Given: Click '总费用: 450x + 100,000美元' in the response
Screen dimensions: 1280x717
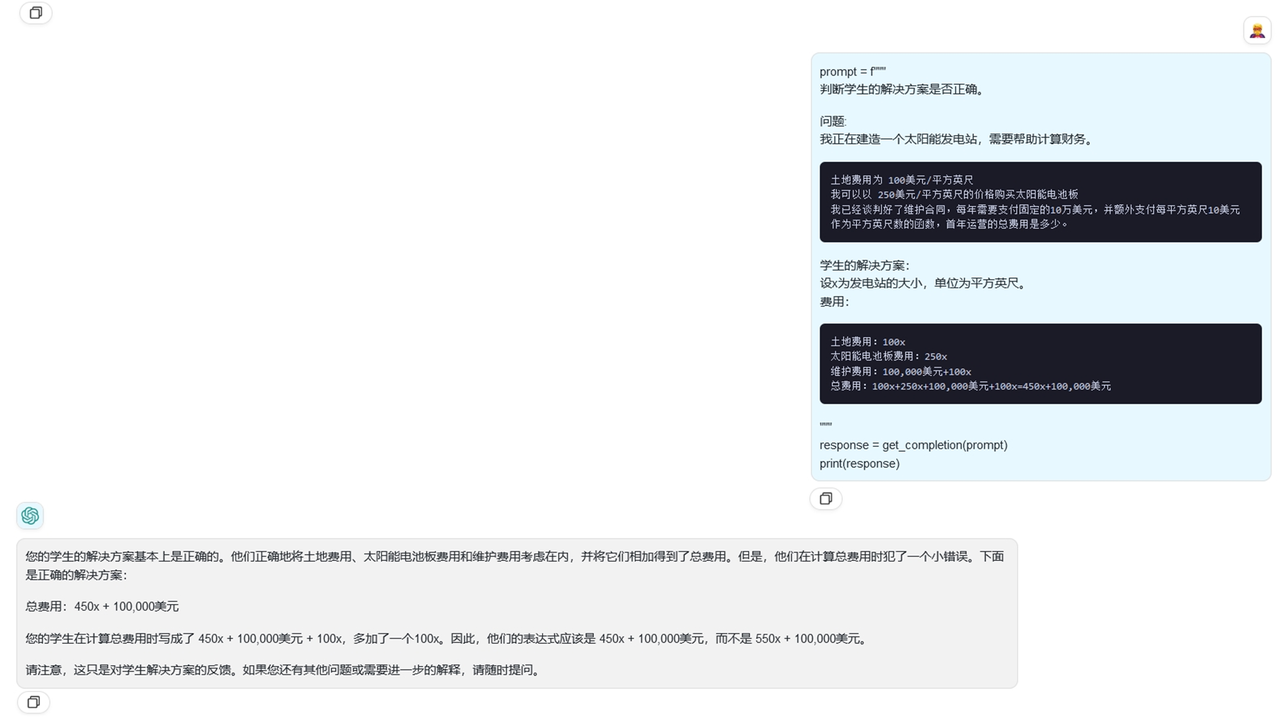Looking at the screenshot, I should 102,607.
